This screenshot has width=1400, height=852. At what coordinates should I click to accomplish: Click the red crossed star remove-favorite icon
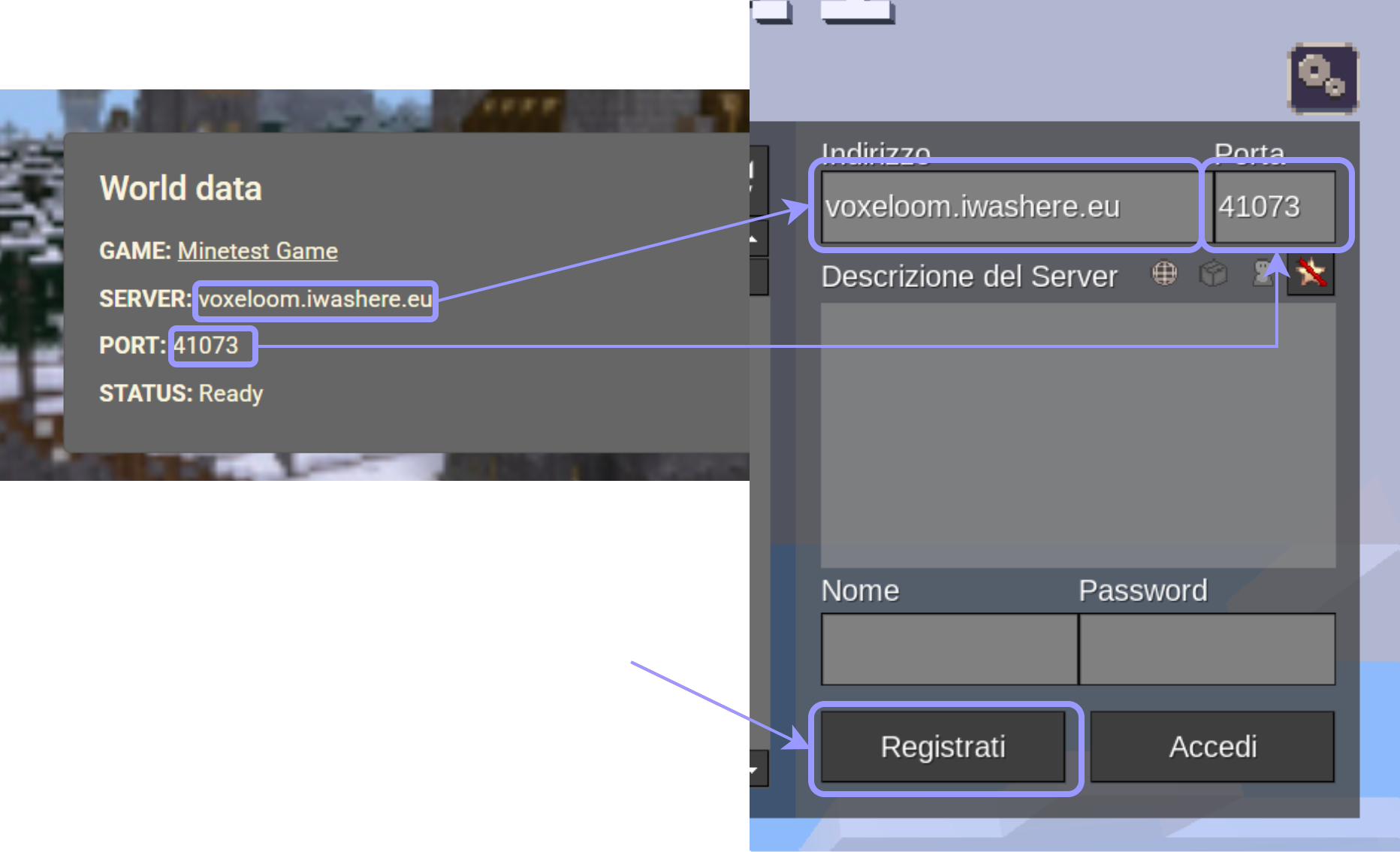pos(1311,273)
